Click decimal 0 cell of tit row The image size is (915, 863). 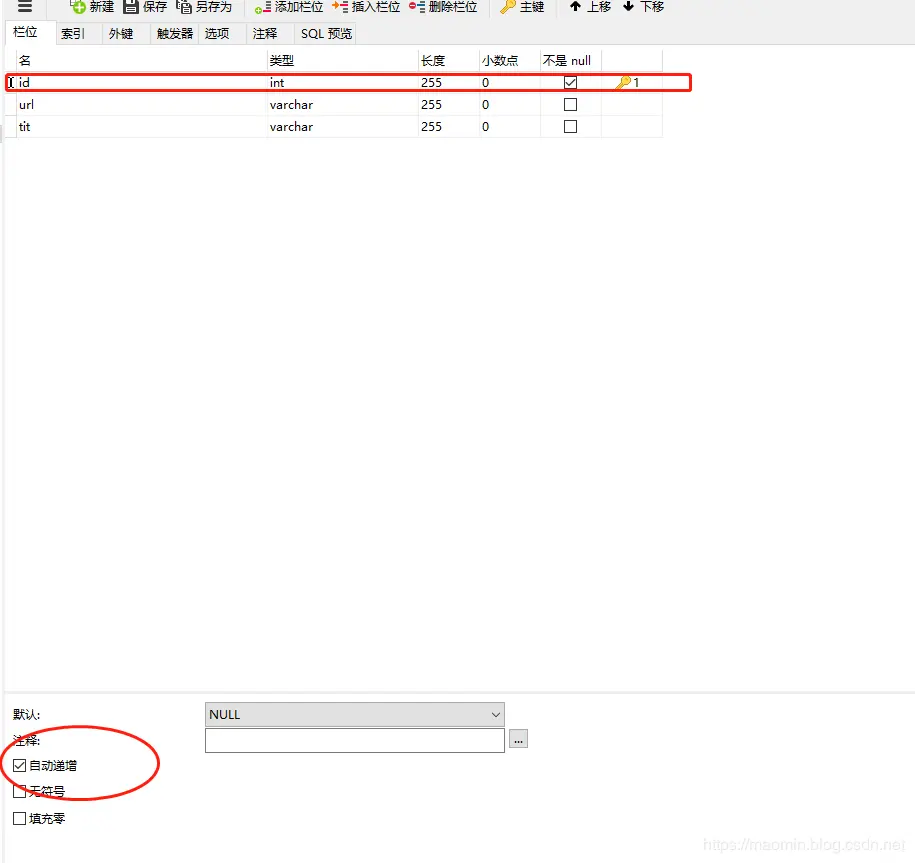click(x=510, y=127)
